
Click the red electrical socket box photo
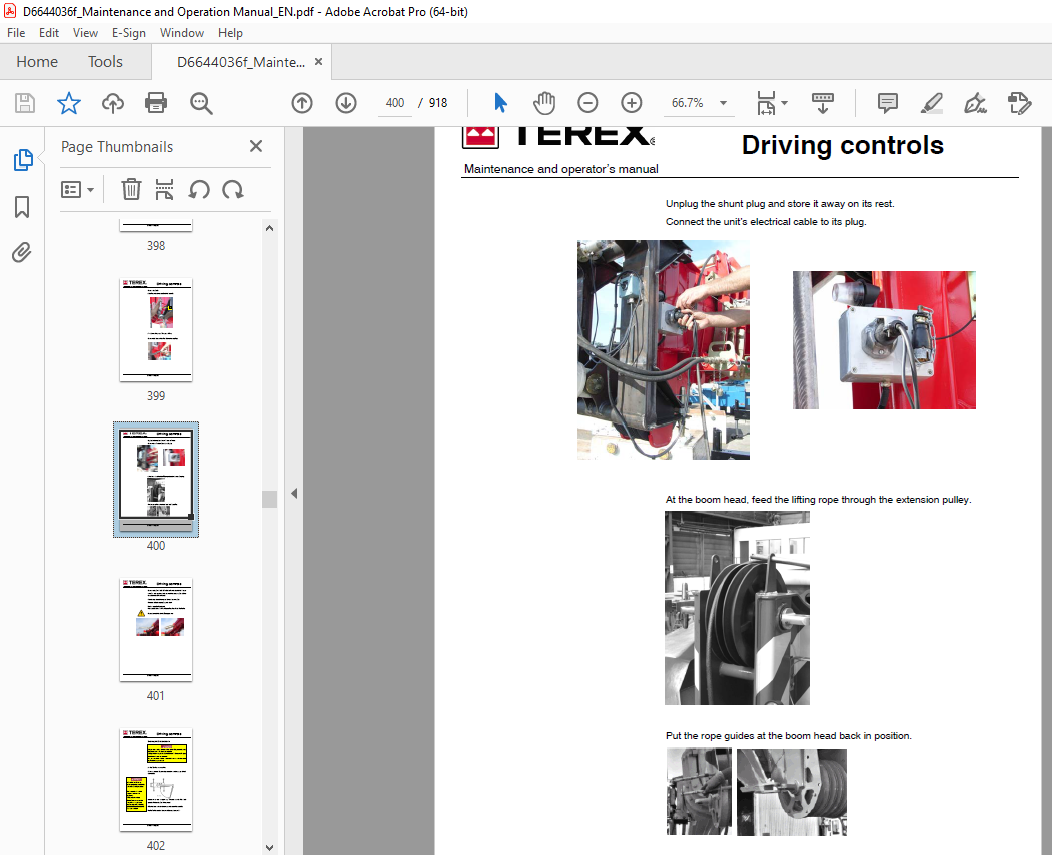coord(884,340)
